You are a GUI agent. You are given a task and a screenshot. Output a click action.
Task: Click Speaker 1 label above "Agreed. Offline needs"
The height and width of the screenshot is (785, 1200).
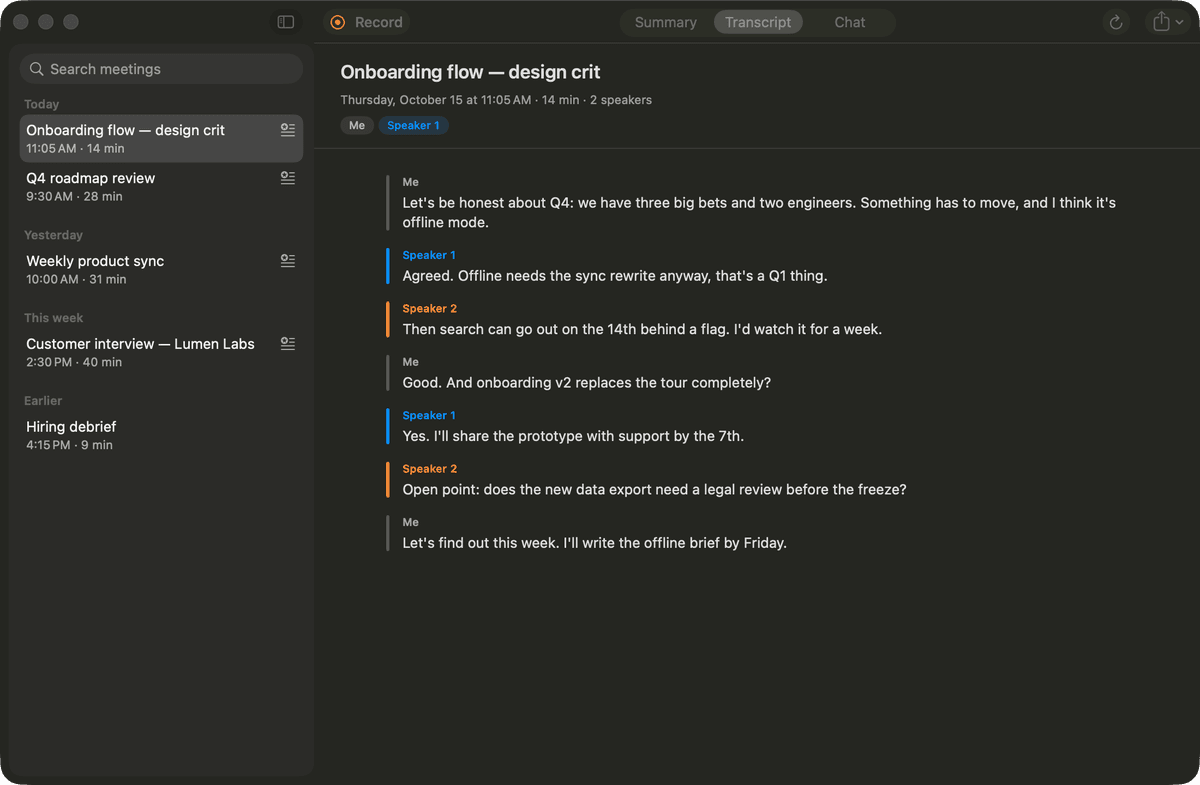(x=429, y=255)
